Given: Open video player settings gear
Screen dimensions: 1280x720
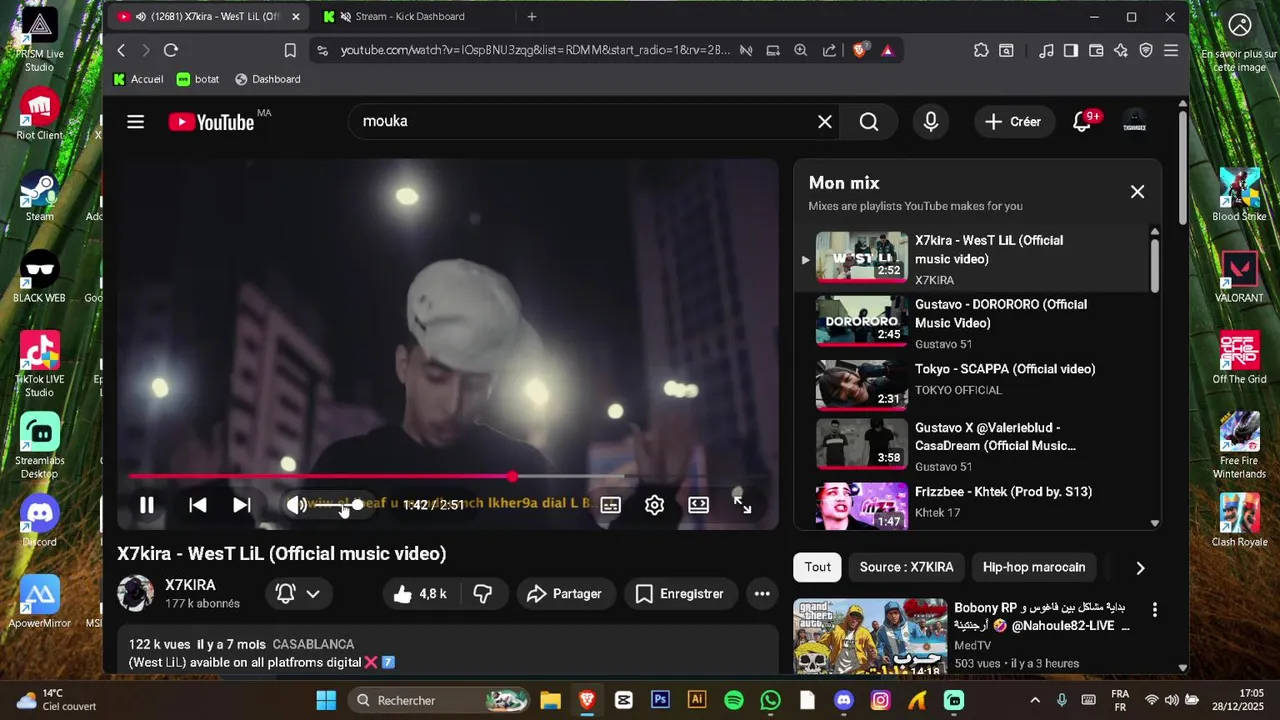Looking at the screenshot, I should (x=654, y=505).
